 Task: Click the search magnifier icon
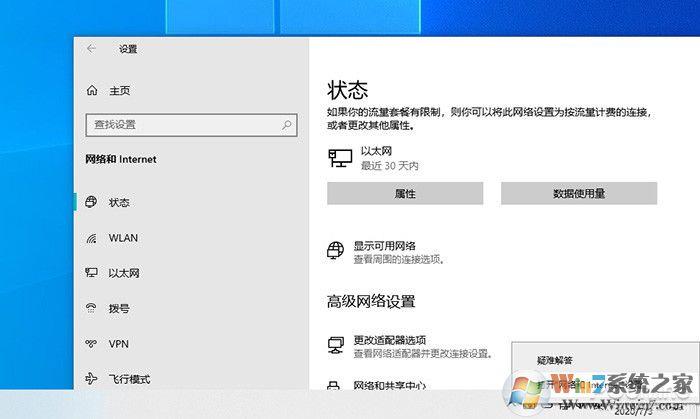point(287,125)
